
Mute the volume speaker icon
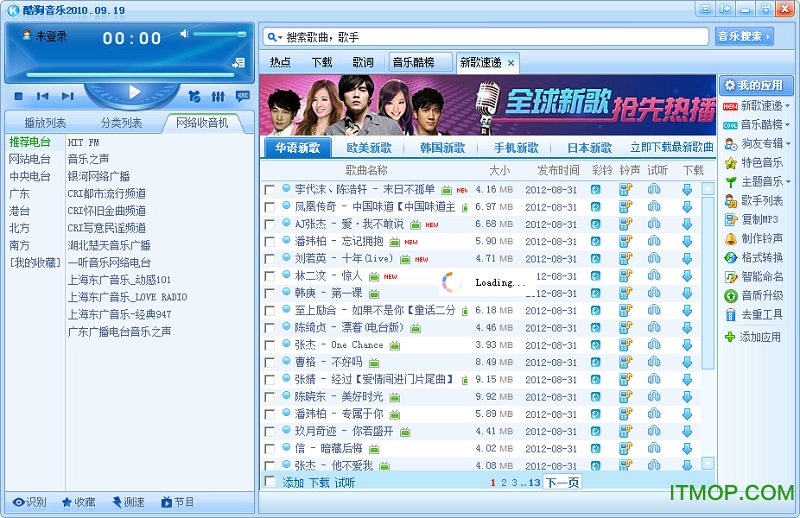(x=185, y=34)
